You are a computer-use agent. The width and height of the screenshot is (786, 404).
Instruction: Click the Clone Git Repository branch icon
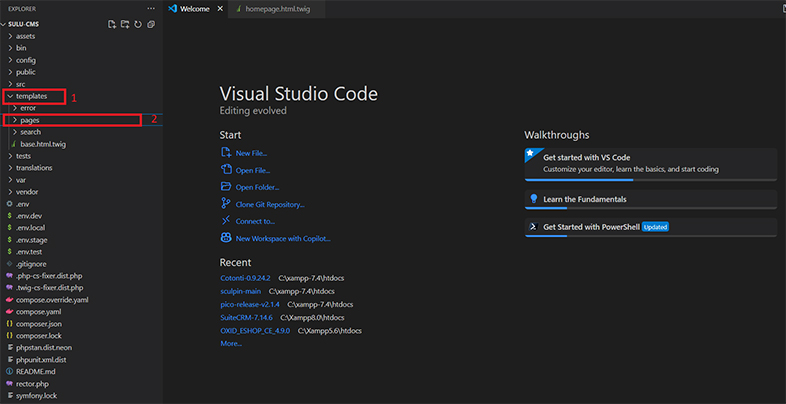226,204
